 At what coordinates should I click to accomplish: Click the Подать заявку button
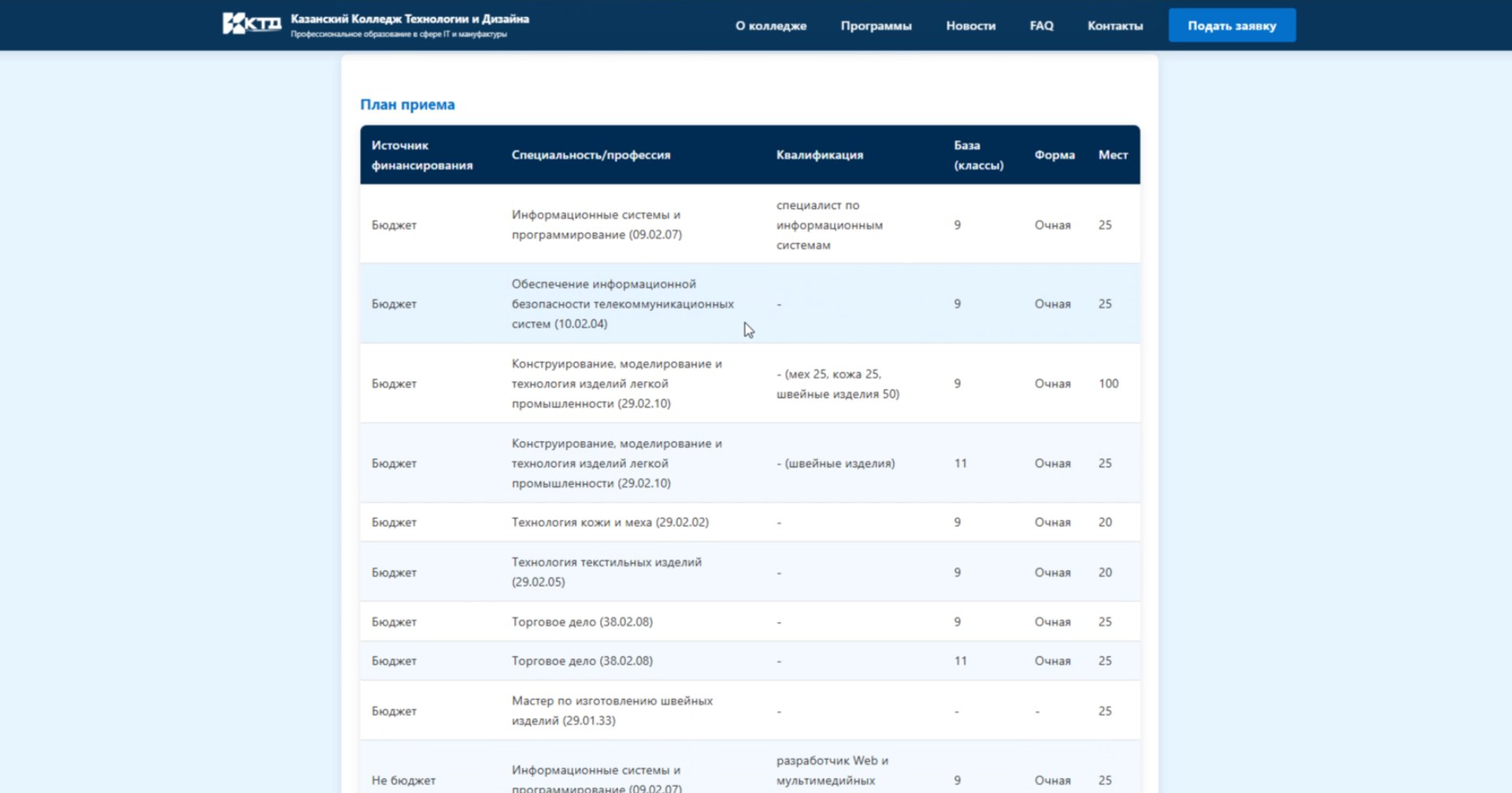click(1232, 25)
